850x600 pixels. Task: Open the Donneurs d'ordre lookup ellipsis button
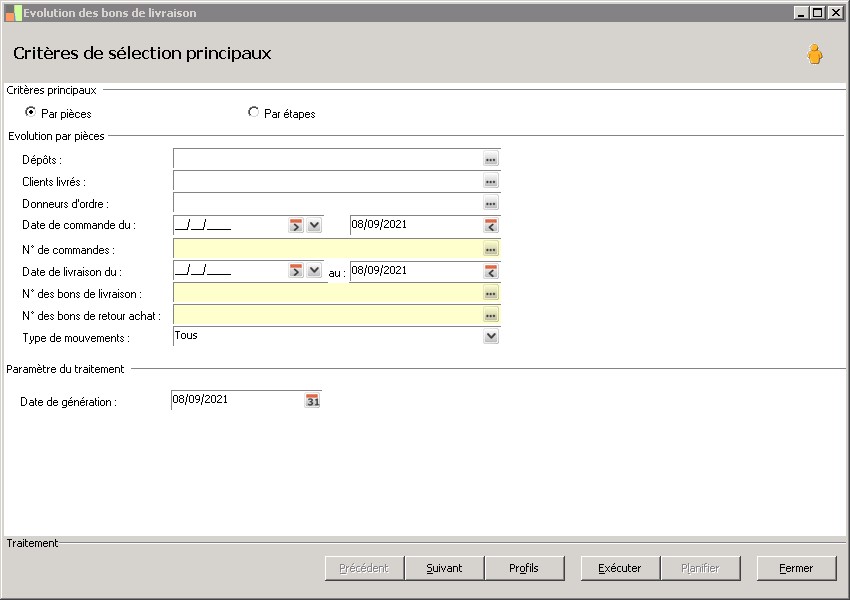point(491,203)
